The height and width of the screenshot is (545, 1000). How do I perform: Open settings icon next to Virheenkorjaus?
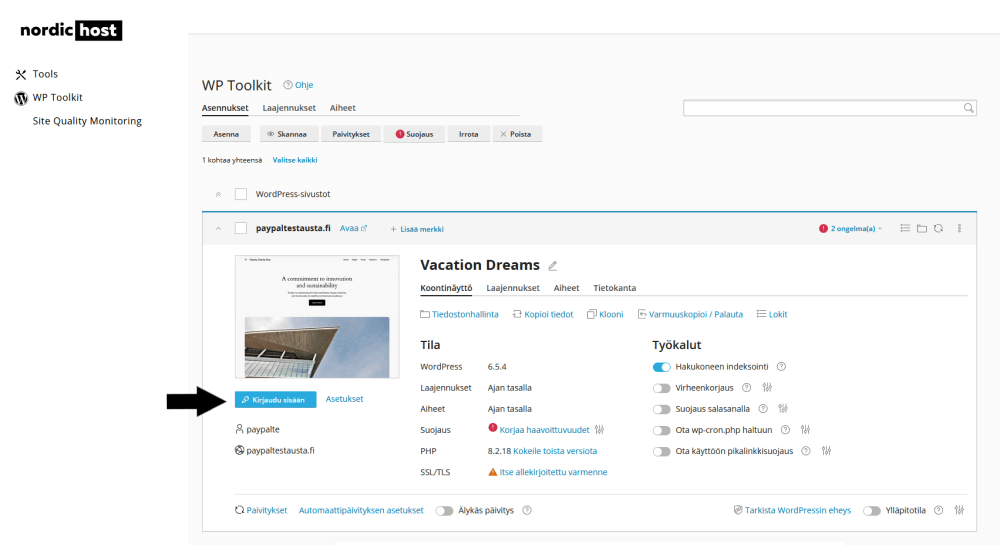(767, 388)
